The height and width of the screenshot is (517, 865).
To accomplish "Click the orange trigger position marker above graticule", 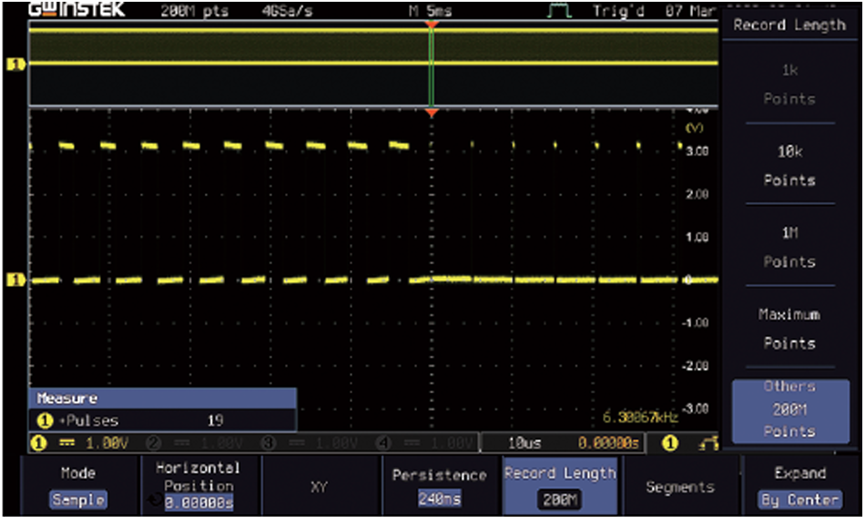I will [431, 114].
